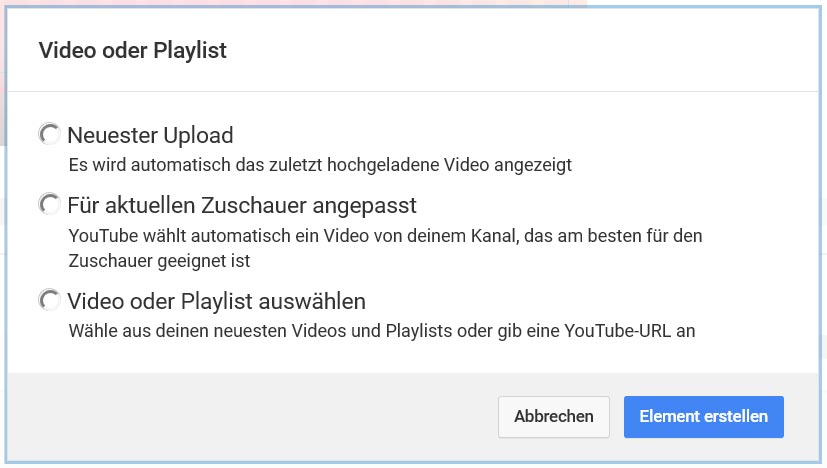
Task: Choose the Für aktuellen Zuschauer angepasst radio option
Action: [x=49, y=205]
